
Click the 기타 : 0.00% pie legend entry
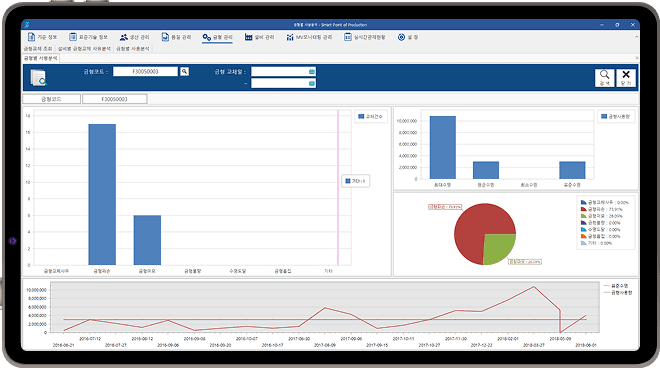tap(596, 243)
